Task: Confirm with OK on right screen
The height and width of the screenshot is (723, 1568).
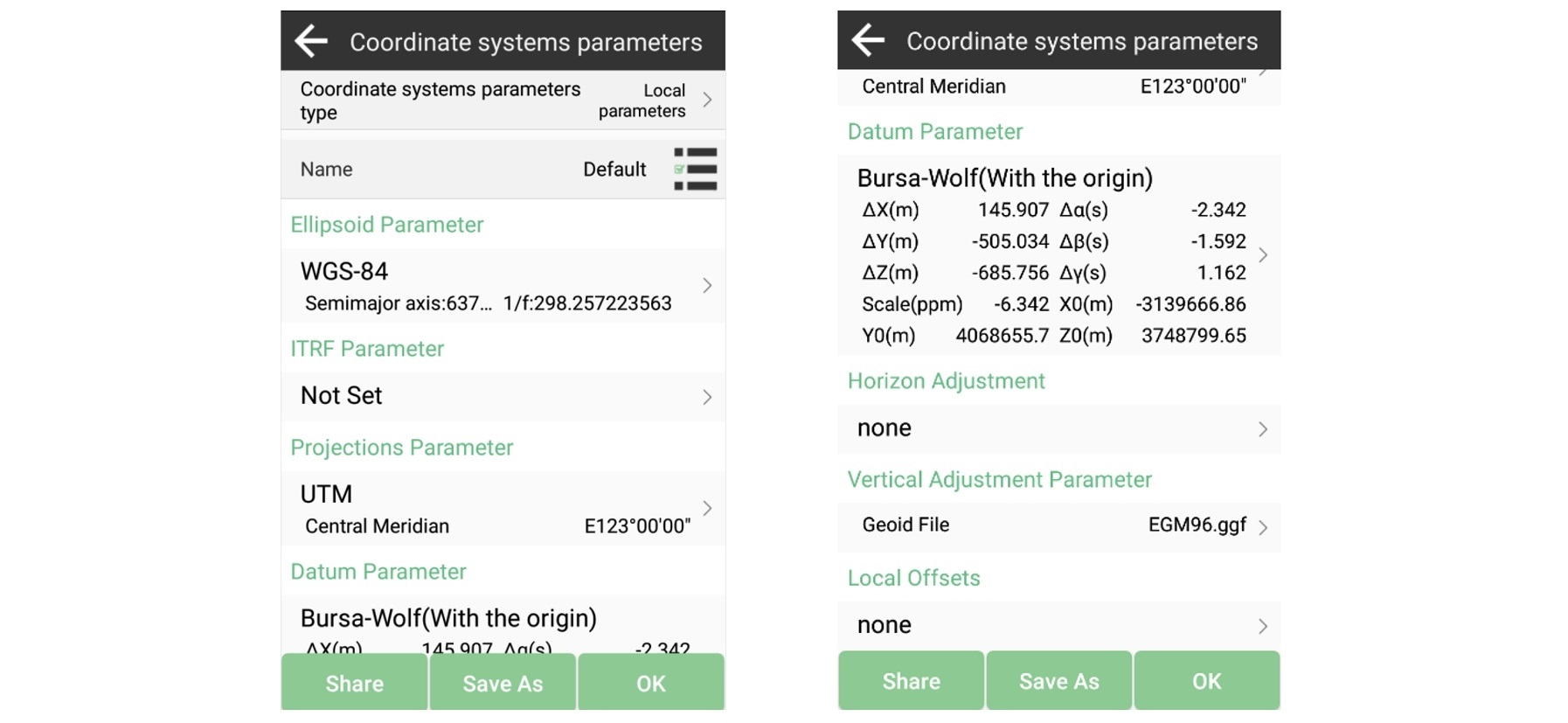Action: [x=1206, y=681]
